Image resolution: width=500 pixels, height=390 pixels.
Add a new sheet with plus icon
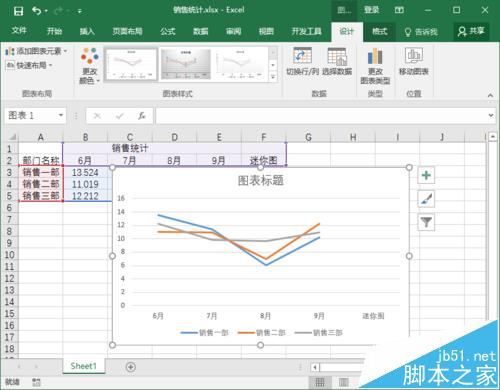point(131,367)
